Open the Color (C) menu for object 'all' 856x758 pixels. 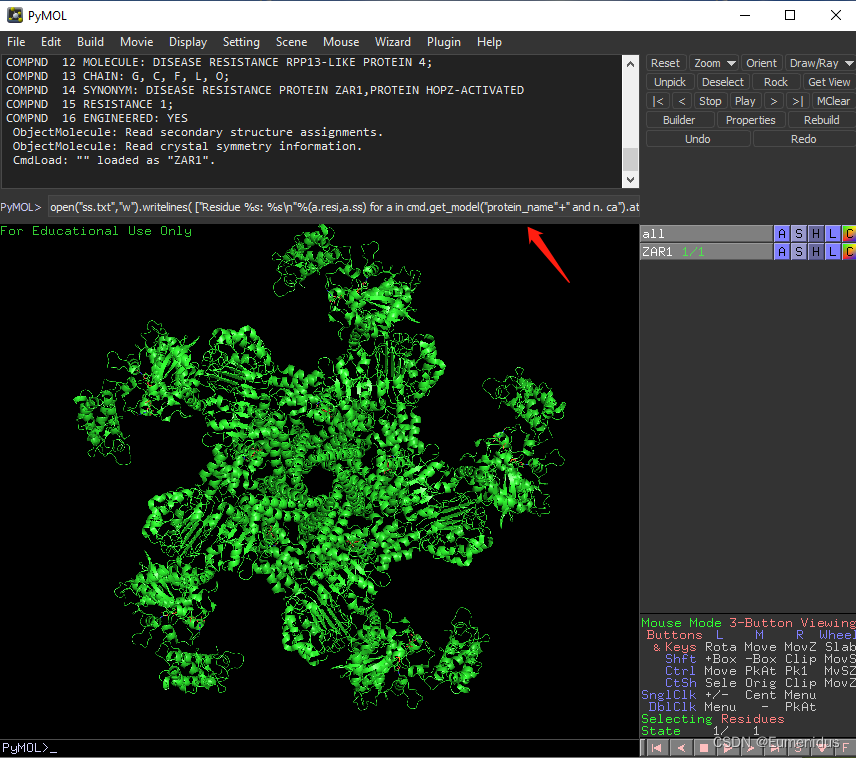coord(849,234)
